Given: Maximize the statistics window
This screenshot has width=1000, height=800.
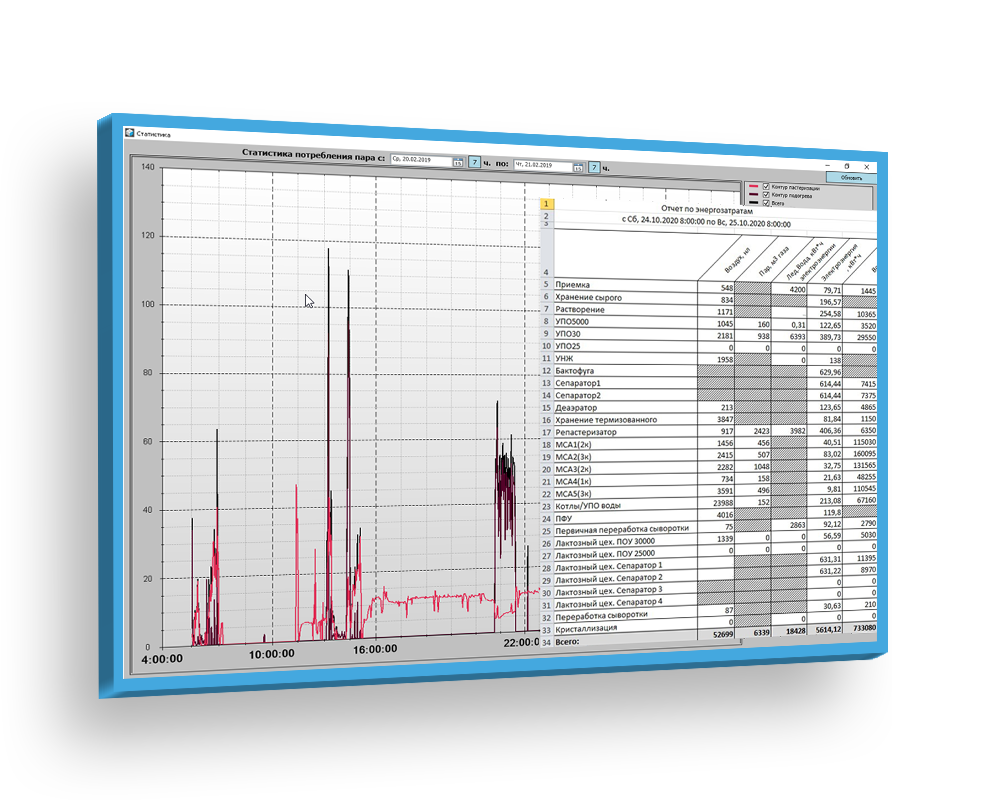Looking at the screenshot, I should (847, 166).
